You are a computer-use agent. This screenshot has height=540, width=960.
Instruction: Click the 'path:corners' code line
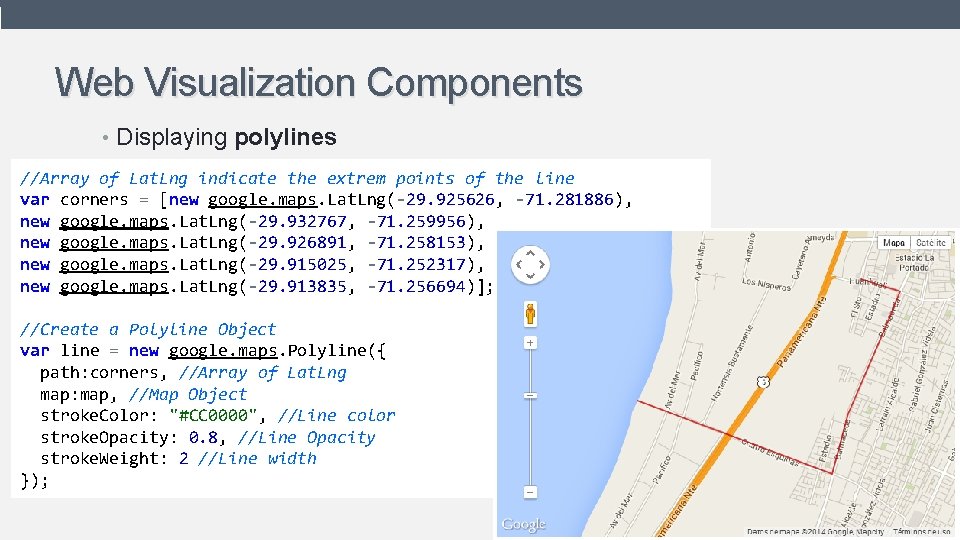[193, 373]
